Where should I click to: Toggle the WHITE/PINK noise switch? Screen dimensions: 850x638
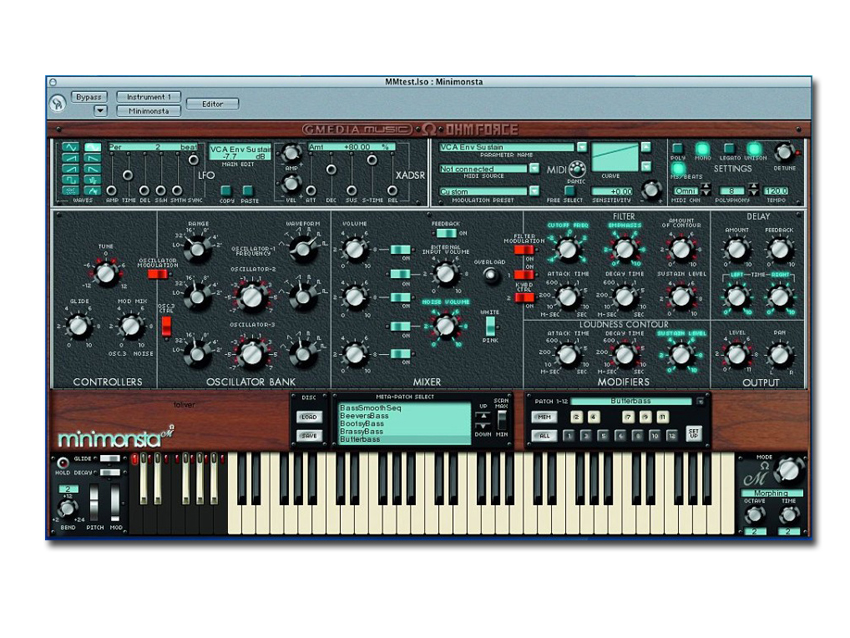point(490,326)
